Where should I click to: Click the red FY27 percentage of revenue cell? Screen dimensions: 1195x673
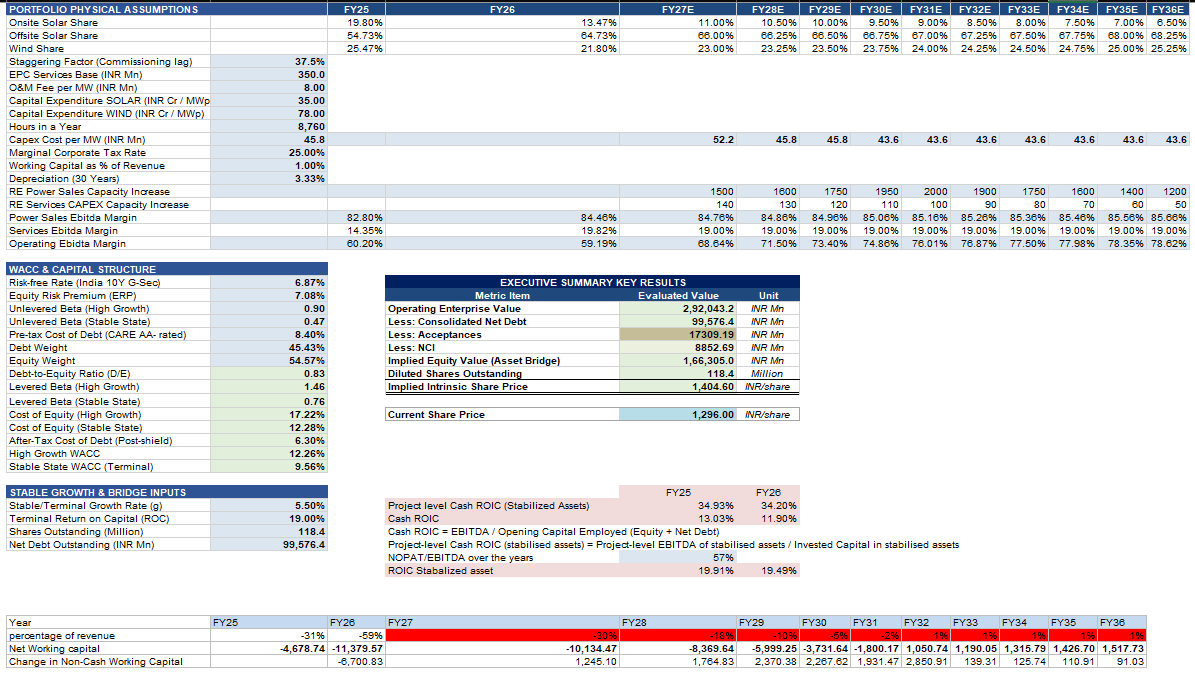coord(502,636)
